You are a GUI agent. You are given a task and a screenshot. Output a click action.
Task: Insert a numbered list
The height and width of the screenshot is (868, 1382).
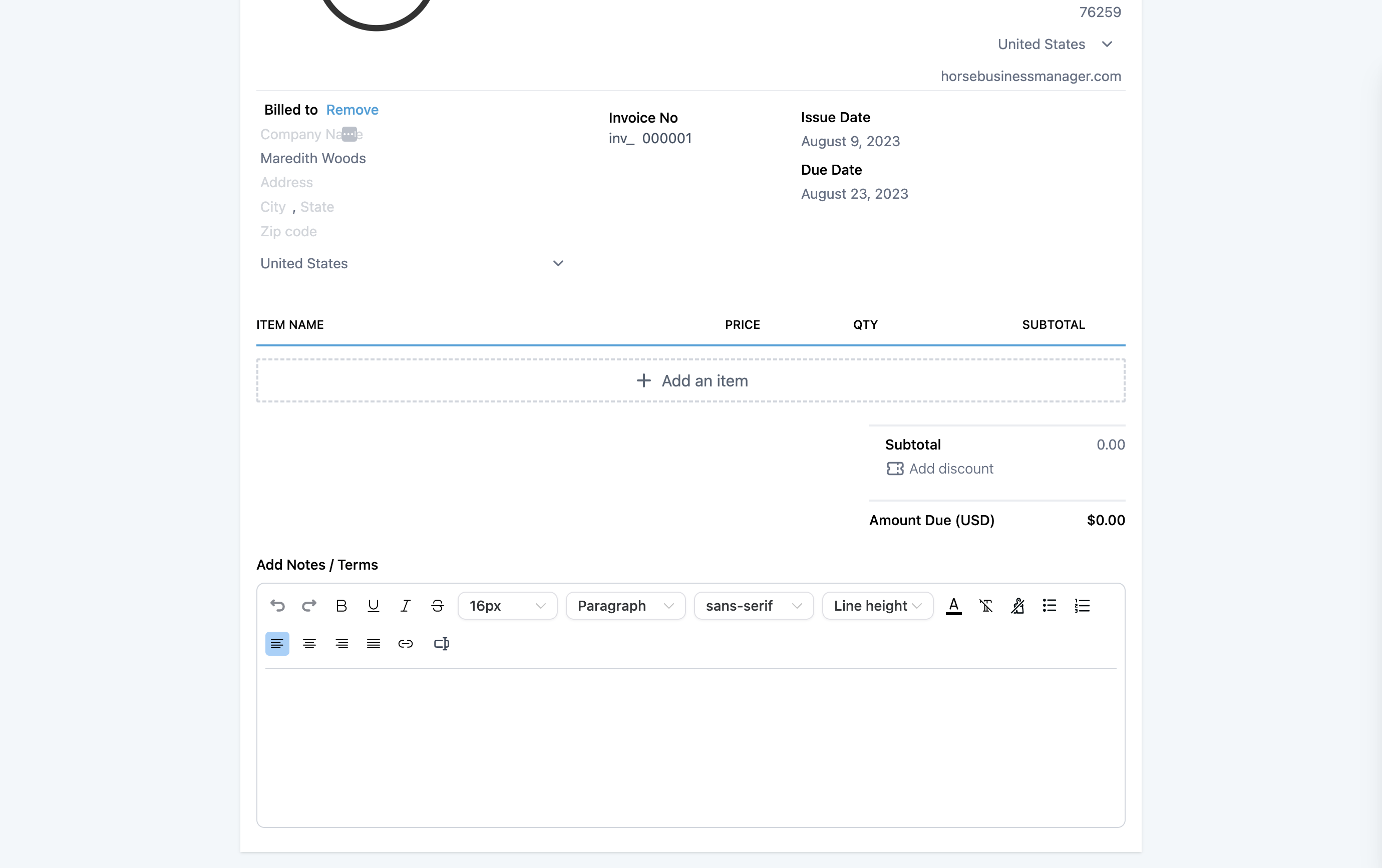(1083, 605)
